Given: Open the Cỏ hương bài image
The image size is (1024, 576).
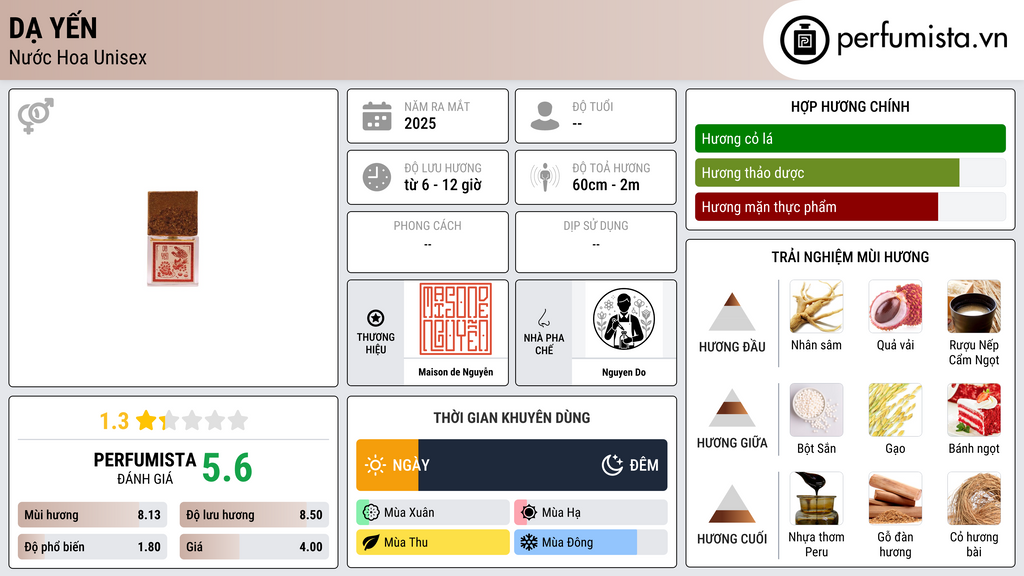Looking at the screenshot, I should tap(974, 499).
